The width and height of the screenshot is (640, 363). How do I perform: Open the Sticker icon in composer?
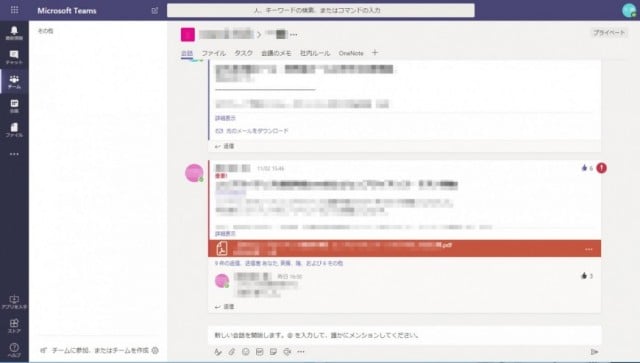pyautogui.click(x=273, y=352)
